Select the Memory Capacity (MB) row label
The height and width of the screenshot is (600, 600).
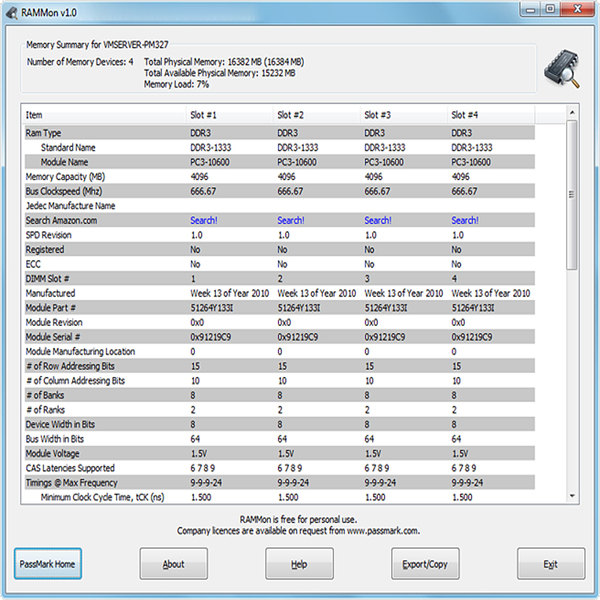click(x=65, y=177)
